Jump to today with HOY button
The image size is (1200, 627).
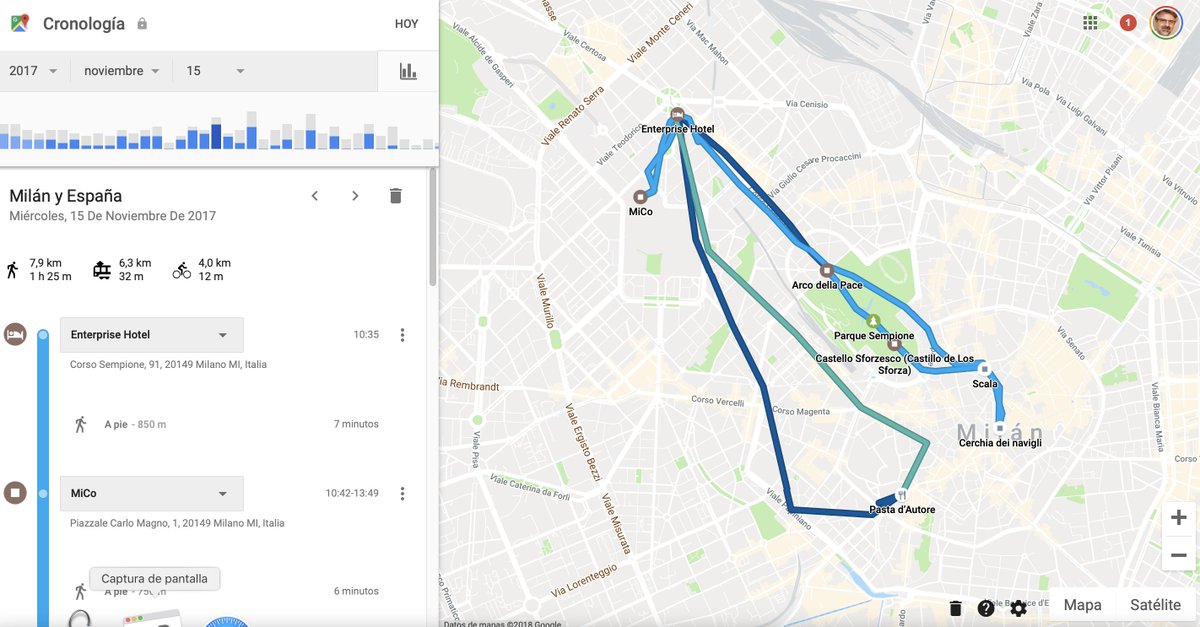pos(406,24)
